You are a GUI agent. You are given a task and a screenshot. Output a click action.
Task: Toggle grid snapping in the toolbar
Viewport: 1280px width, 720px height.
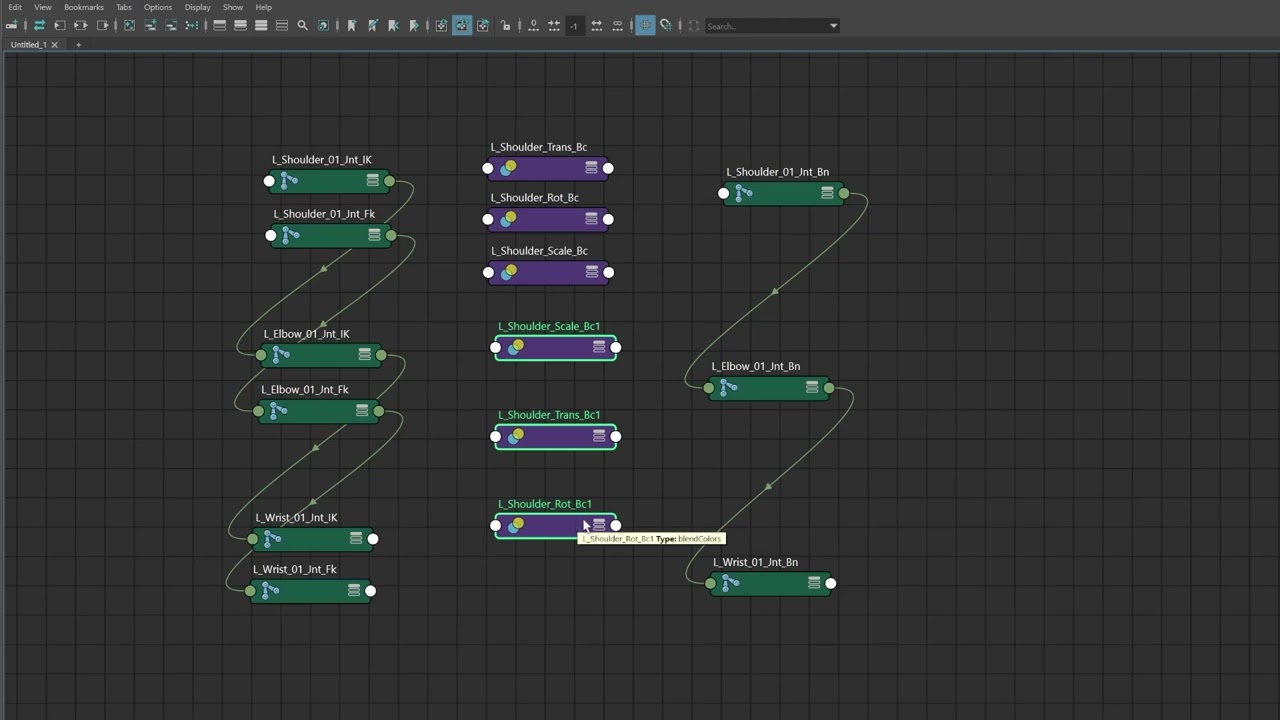[666, 25]
